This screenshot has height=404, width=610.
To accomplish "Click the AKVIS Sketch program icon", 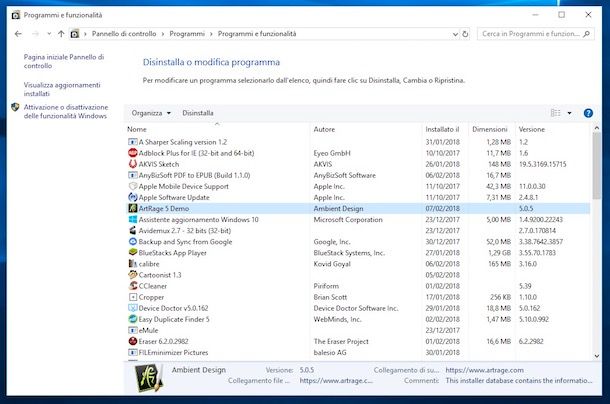I will click(x=133, y=164).
